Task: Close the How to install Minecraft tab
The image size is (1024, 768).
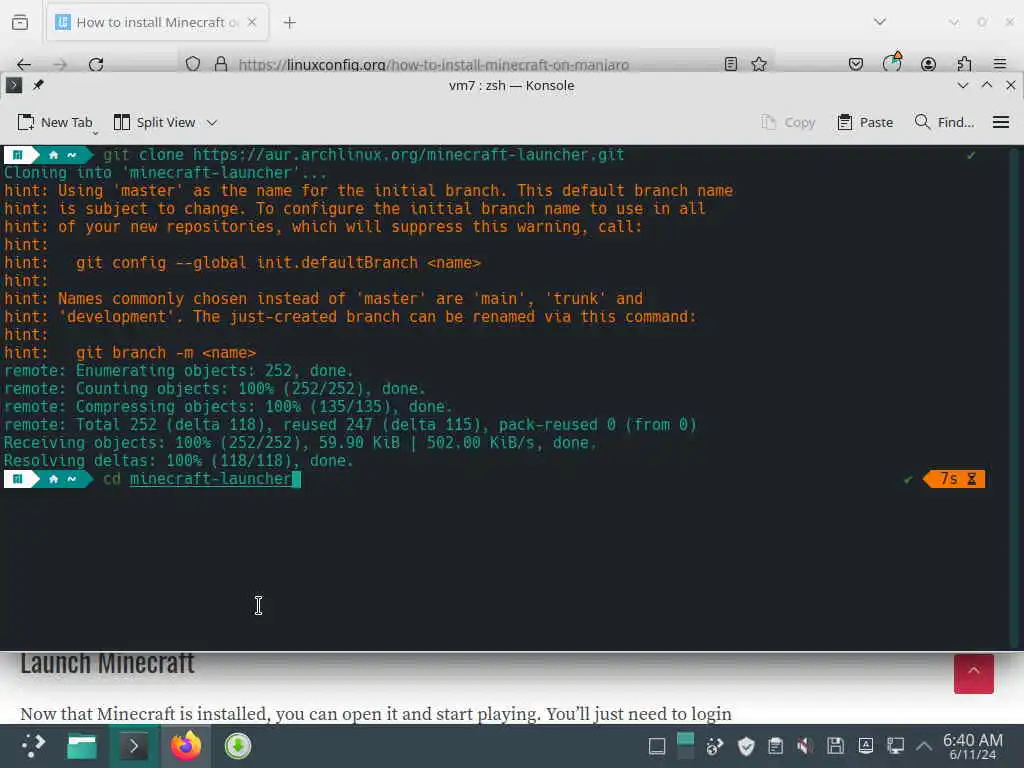Action: 252,22
